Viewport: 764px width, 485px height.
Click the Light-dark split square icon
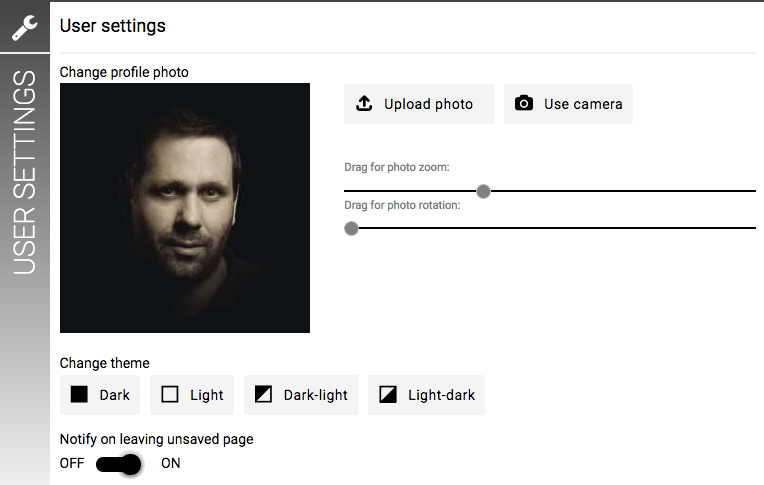tap(388, 394)
